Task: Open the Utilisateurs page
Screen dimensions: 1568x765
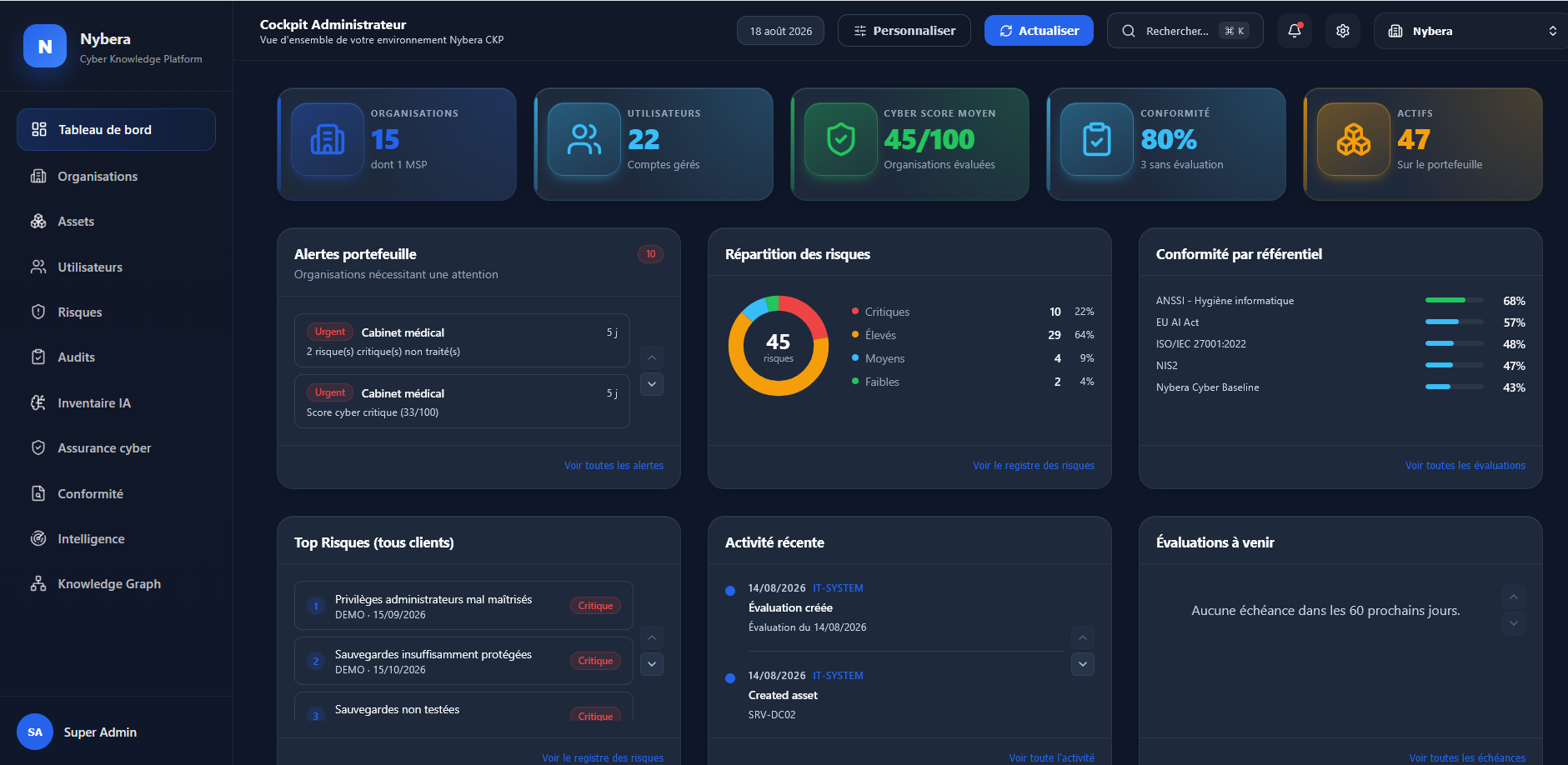Action: tap(116, 267)
